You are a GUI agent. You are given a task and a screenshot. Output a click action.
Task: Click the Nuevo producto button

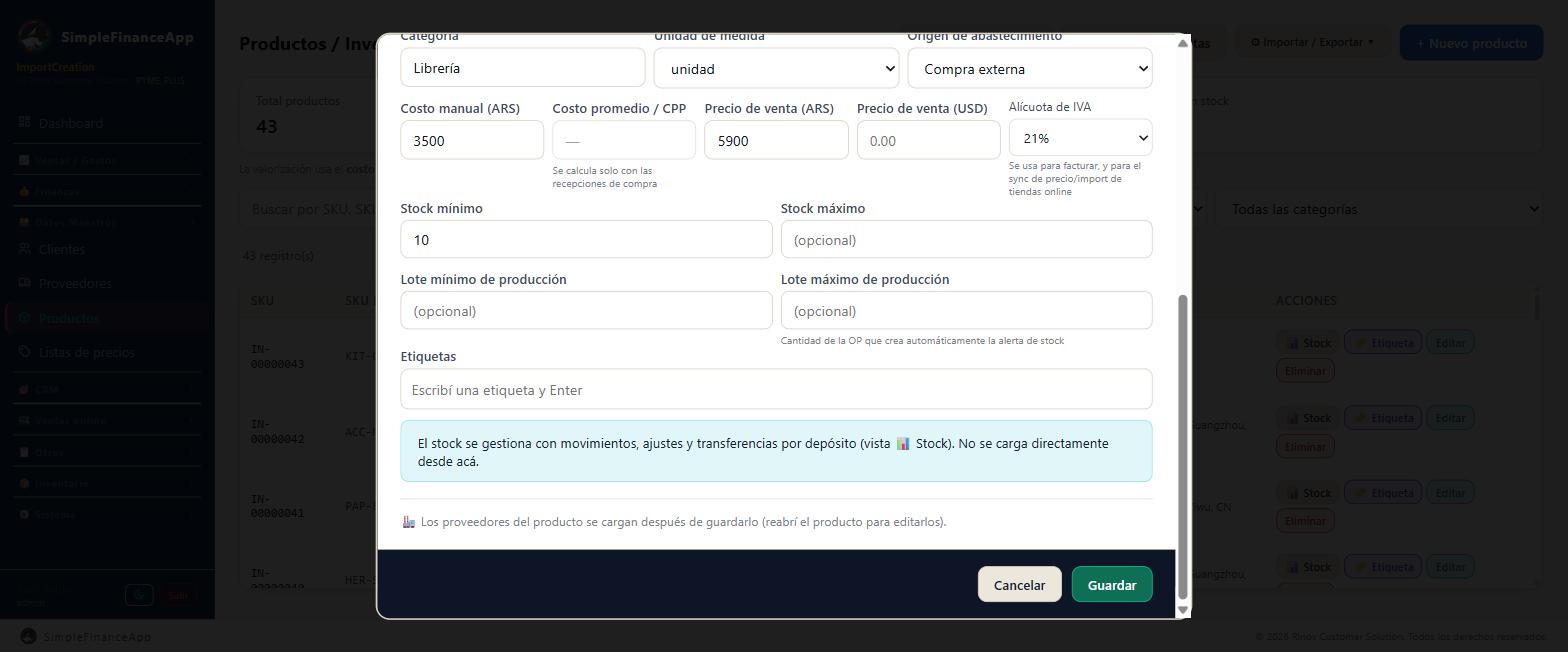tap(1471, 43)
